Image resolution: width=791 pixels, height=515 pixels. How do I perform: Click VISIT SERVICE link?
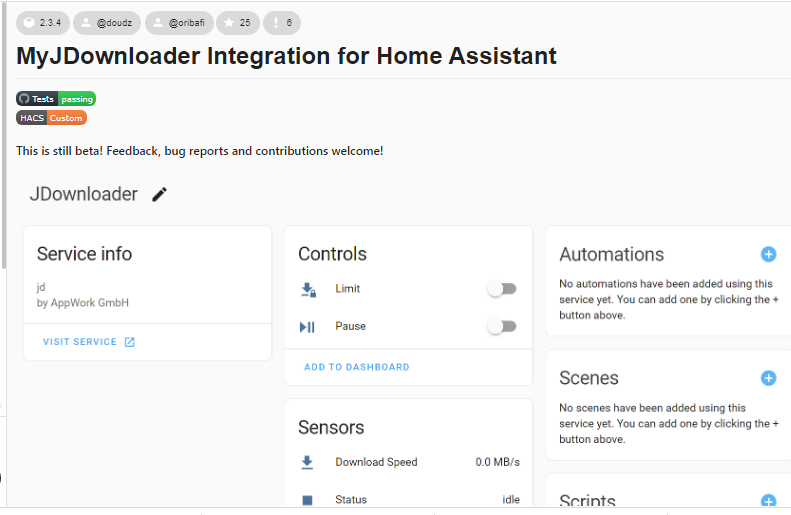(x=80, y=342)
